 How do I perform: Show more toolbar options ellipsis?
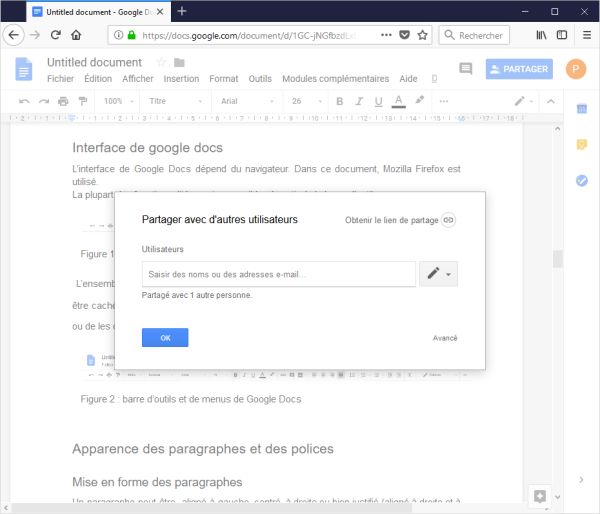point(443,101)
